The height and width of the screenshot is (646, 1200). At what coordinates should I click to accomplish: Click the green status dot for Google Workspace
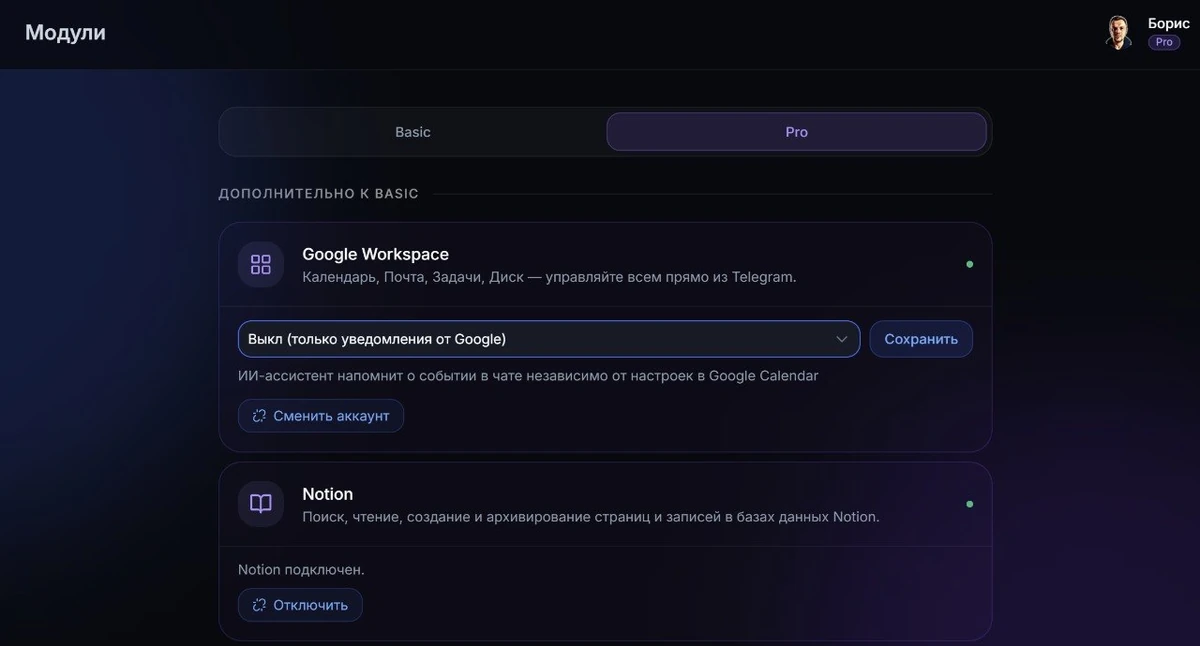[x=969, y=264]
